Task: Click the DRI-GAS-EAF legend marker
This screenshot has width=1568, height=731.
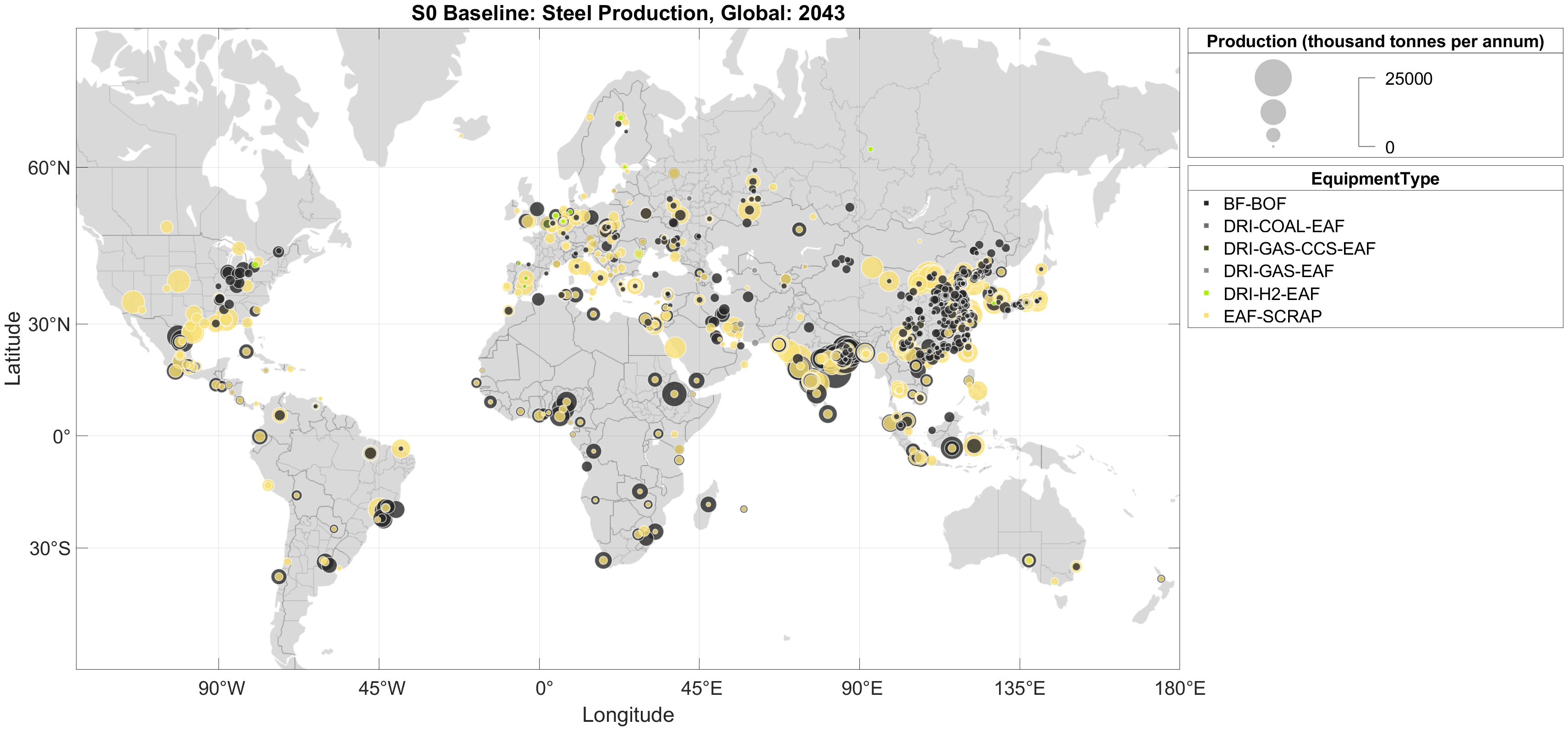Action: (x=1207, y=271)
